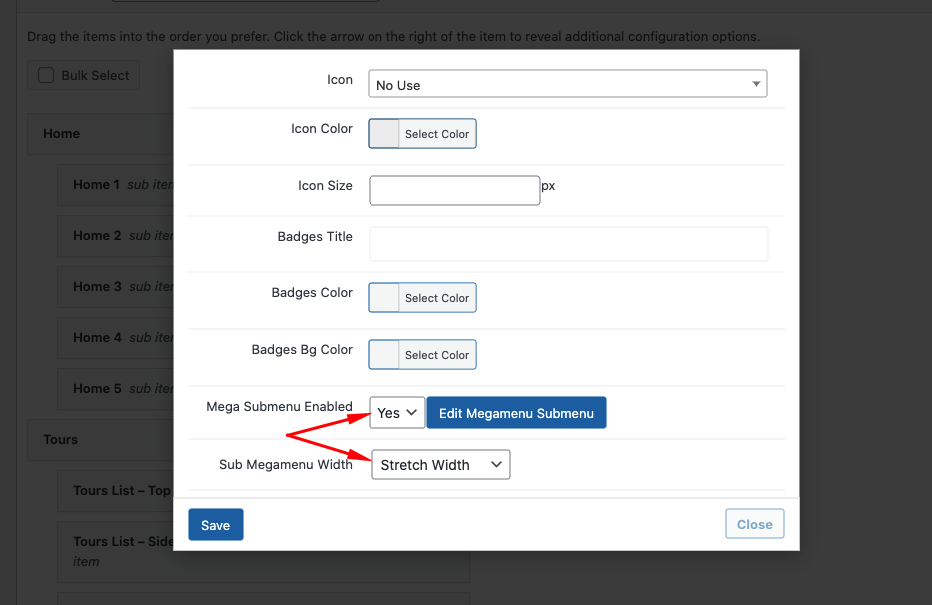Click the Badges Title text field
932x605 pixels.
(x=568, y=244)
